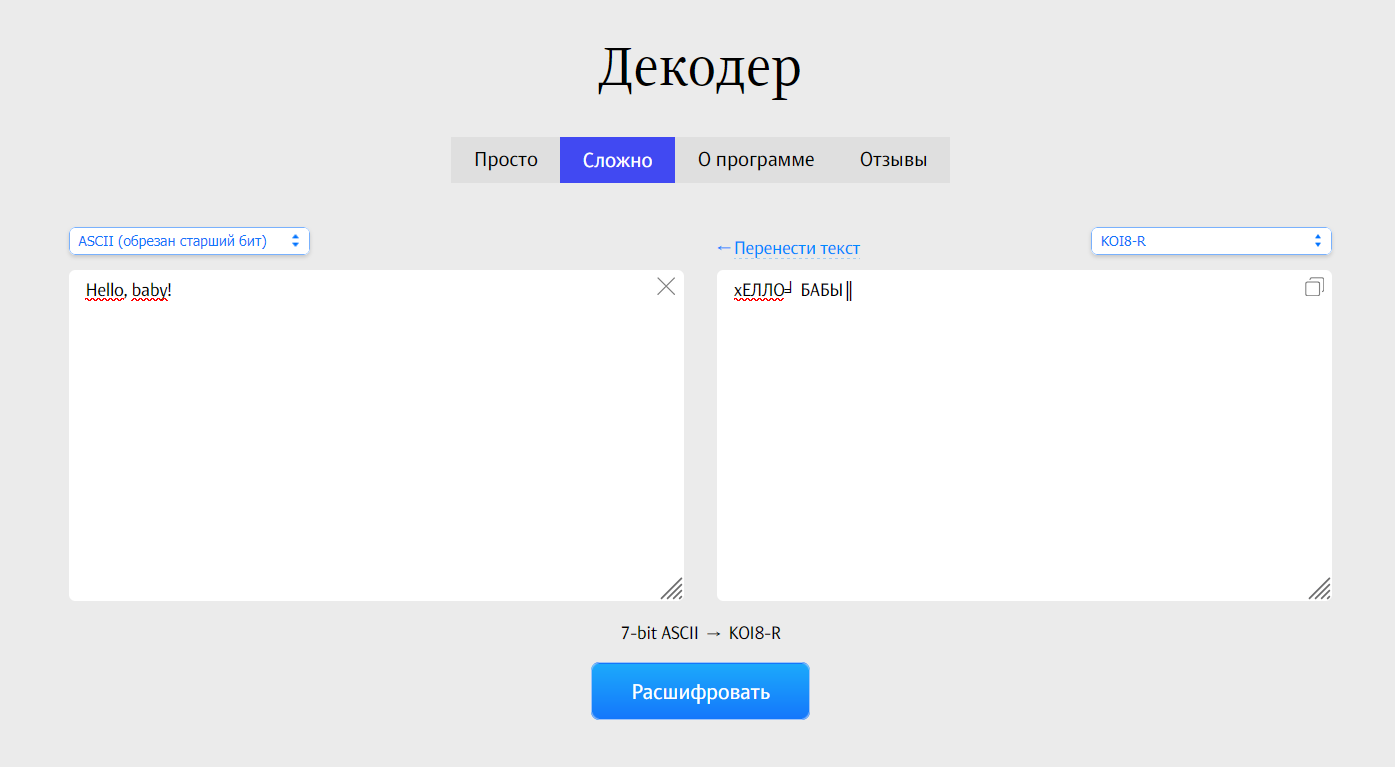Click the decoded word хЕЛЛО in the output
This screenshot has width=1395, height=767.
point(759,291)
